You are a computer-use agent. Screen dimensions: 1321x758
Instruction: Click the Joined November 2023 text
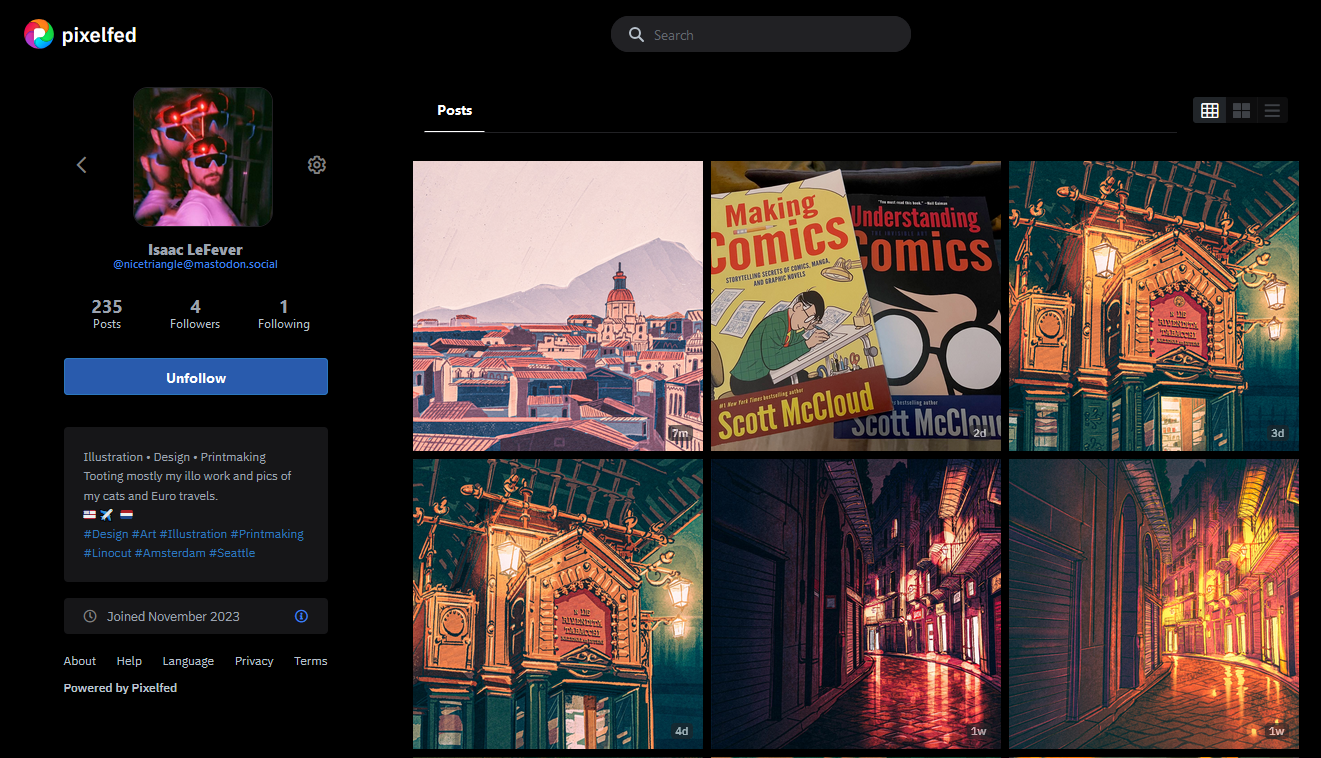(x=174, y=617)
